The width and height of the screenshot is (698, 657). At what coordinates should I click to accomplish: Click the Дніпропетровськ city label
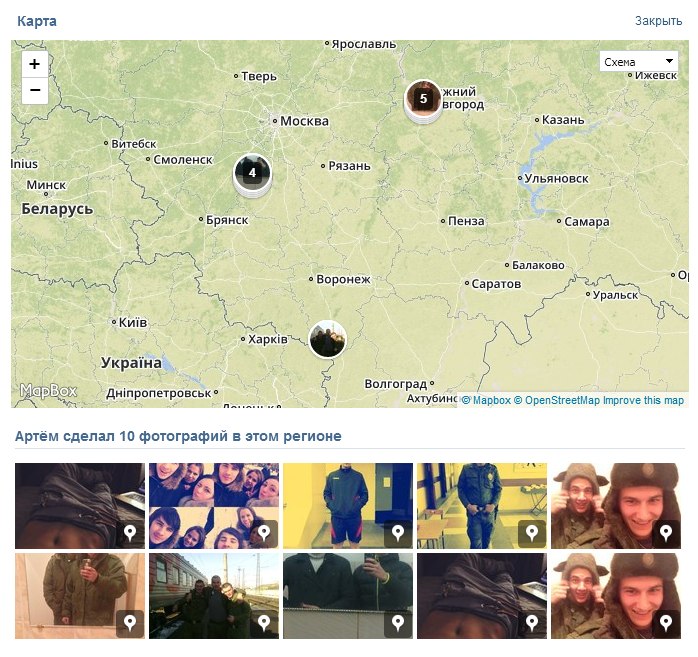158,393
